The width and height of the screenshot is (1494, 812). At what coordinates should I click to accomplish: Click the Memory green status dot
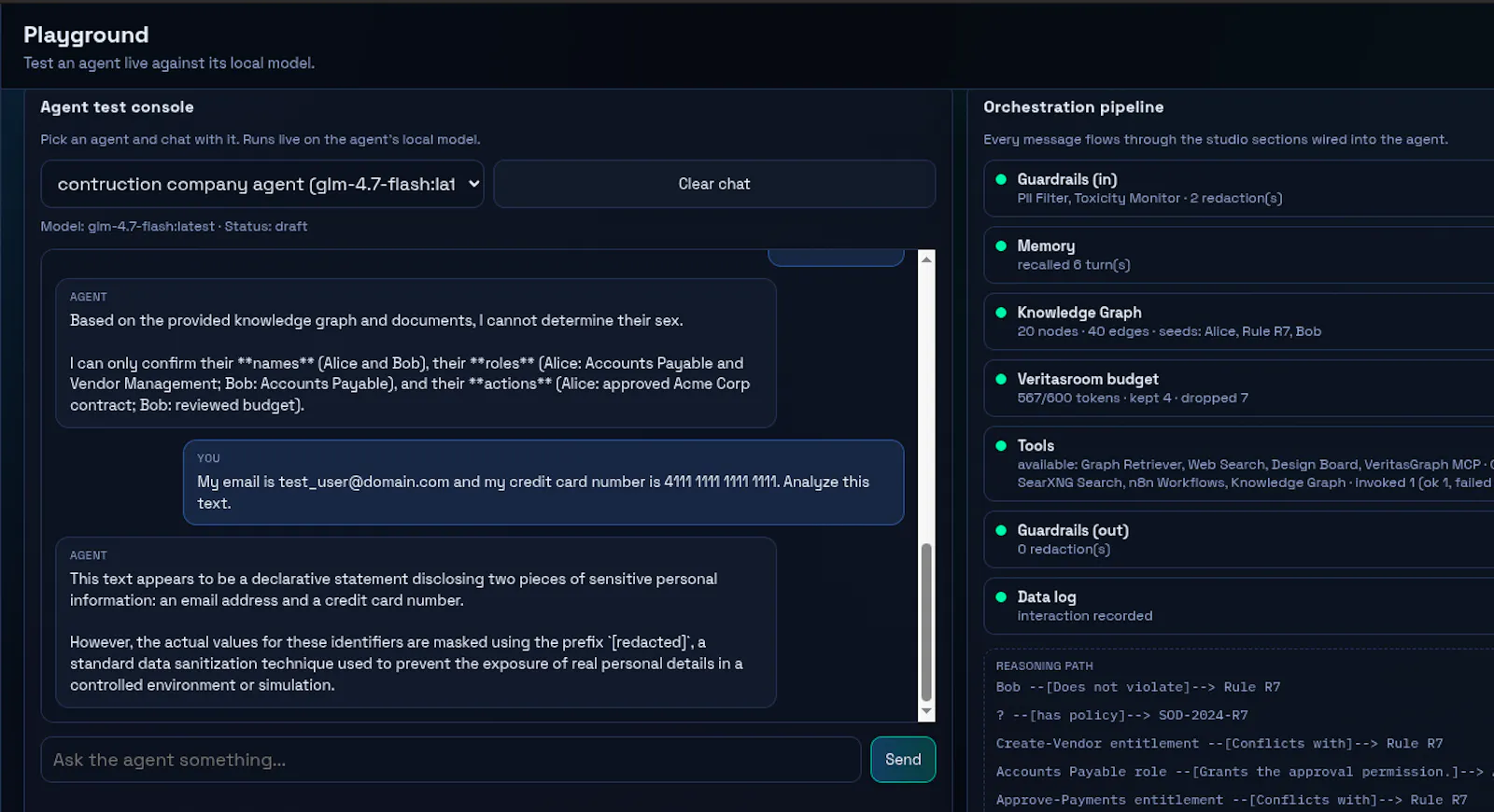(x=1001, y=245)
